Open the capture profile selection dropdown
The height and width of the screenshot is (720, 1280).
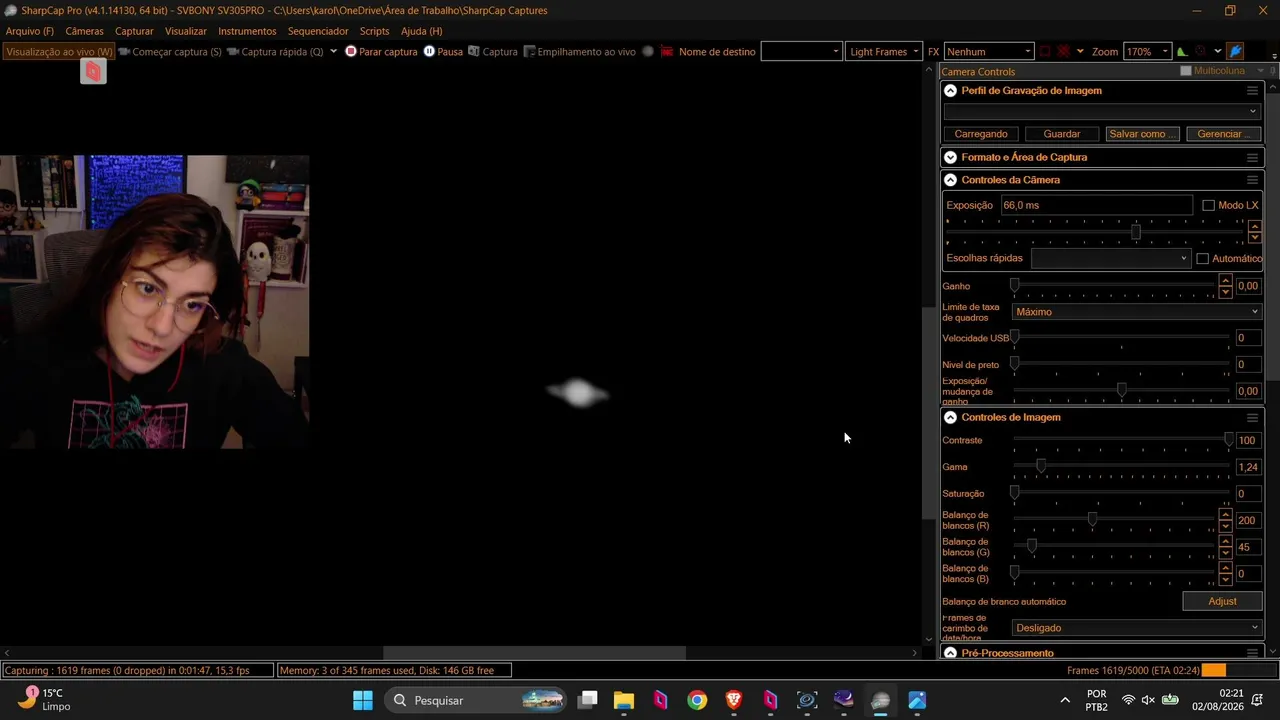coord(1101,111)
